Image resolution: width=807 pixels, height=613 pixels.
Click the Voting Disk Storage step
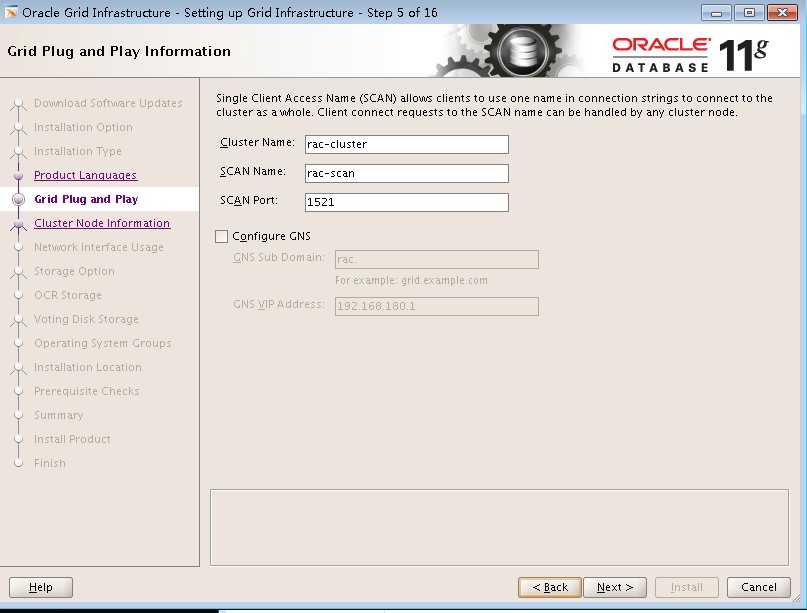point(86,319)
